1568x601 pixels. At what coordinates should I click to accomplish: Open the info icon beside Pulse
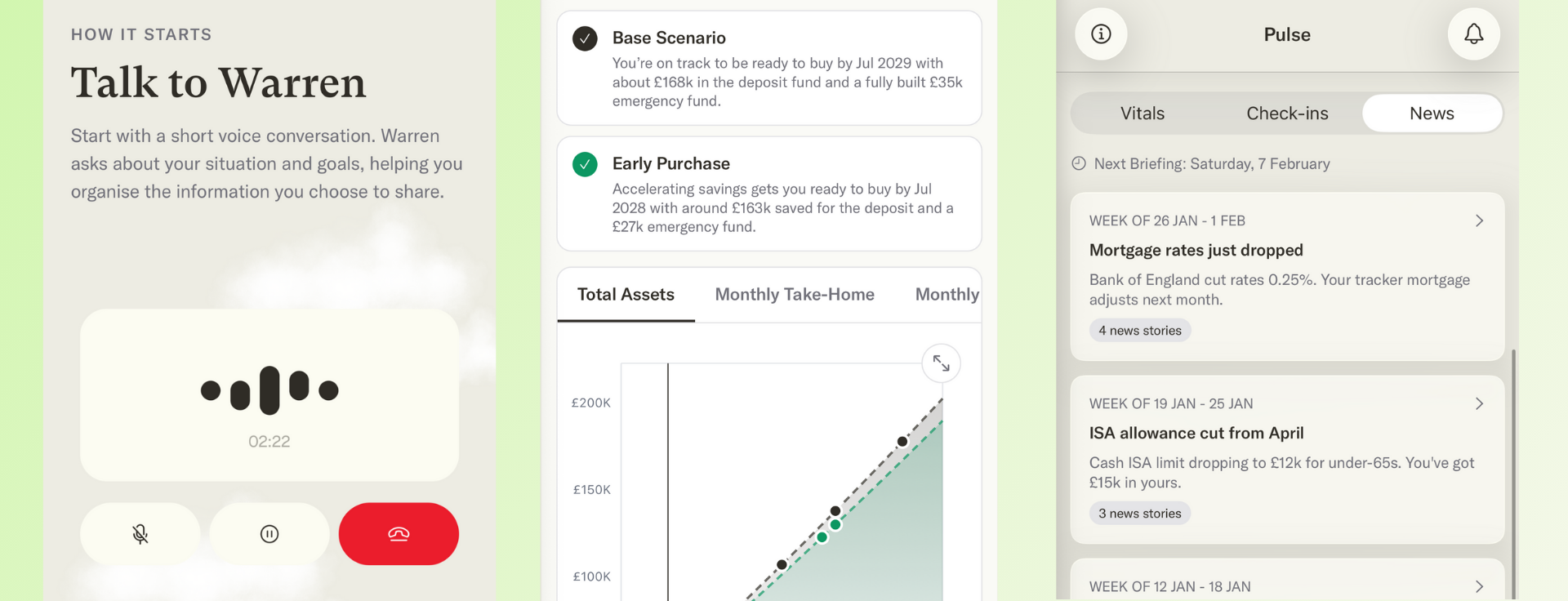pyautogui.click(x=1101, y=34)
